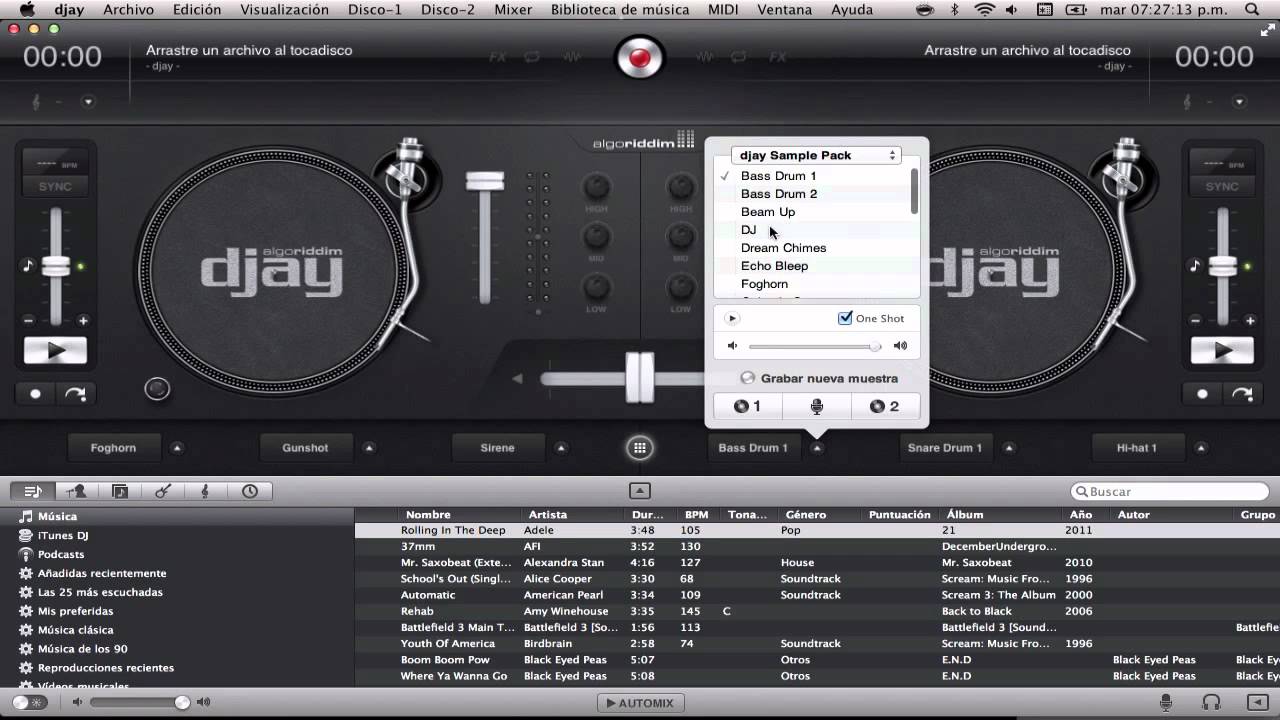Jump to cue point on right deck
Screen dimensions: 1280x720
click(x=1241, y=394)
